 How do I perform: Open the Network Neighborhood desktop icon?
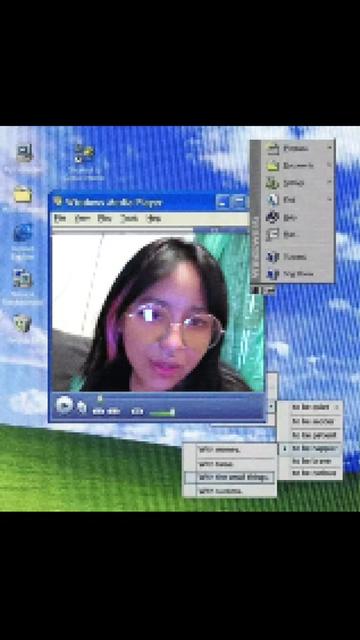22,279
